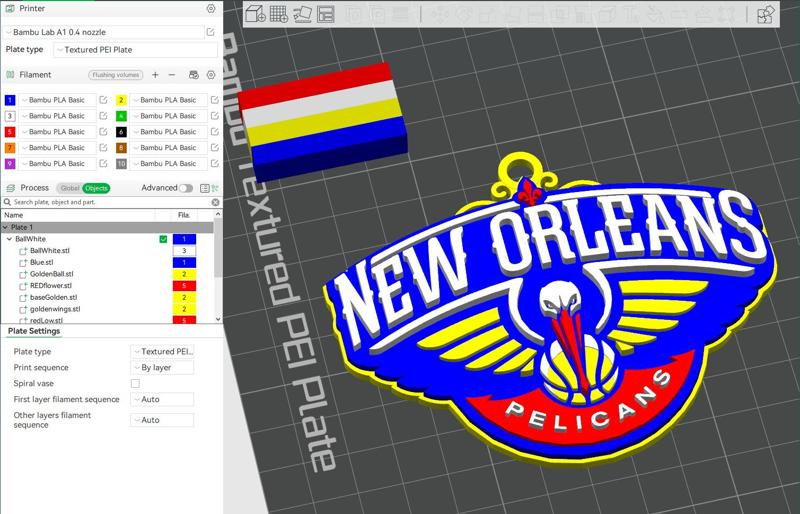Open the Print sequence dropdown
The image size is (800, 514).
(162, 368)
